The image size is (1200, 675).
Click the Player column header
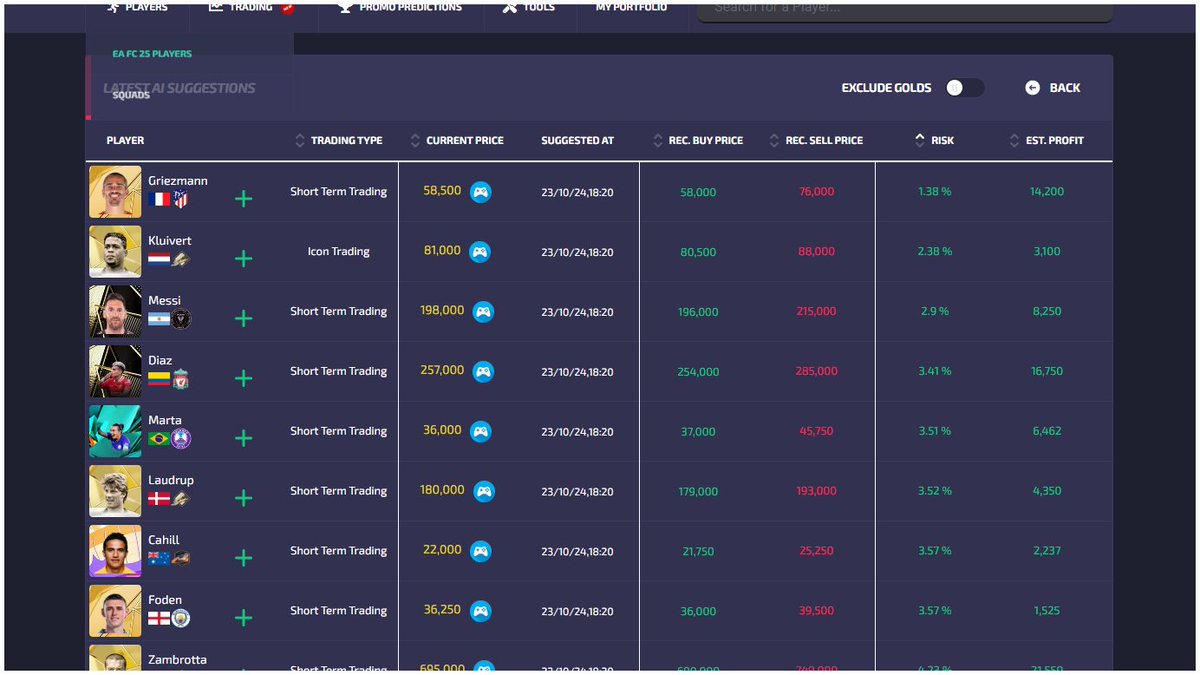(126, 141)
